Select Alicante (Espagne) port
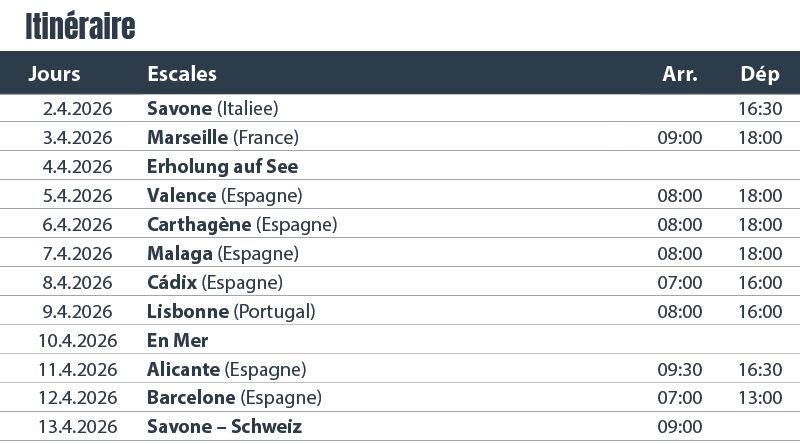This screenshot has width=800, height=444. 226,369
